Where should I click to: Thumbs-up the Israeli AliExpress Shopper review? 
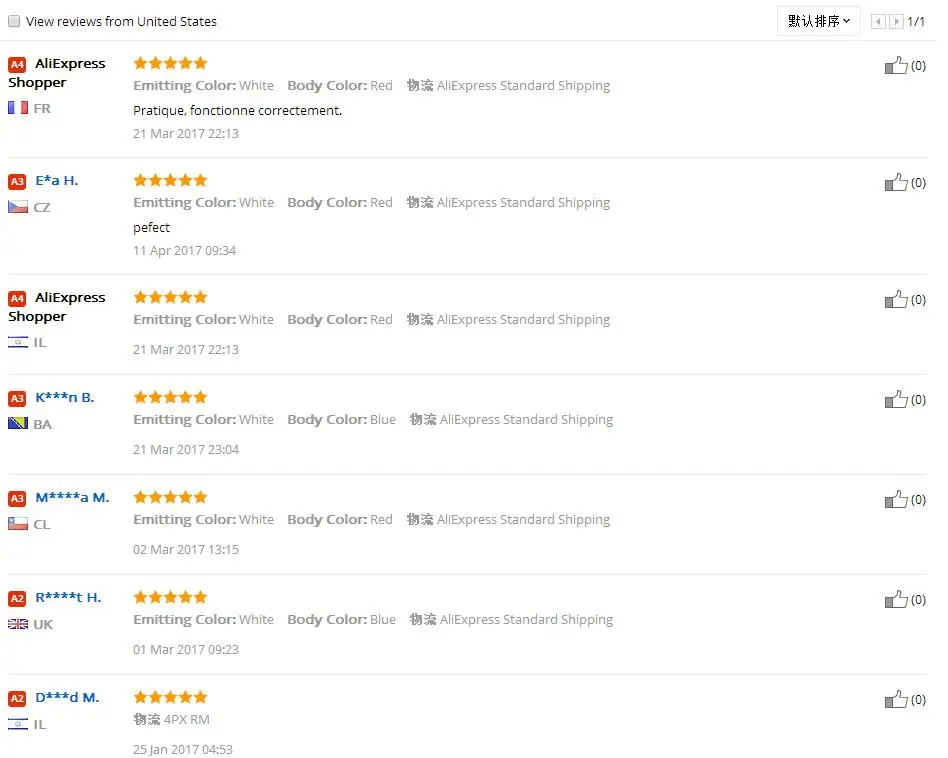[896, 300]
